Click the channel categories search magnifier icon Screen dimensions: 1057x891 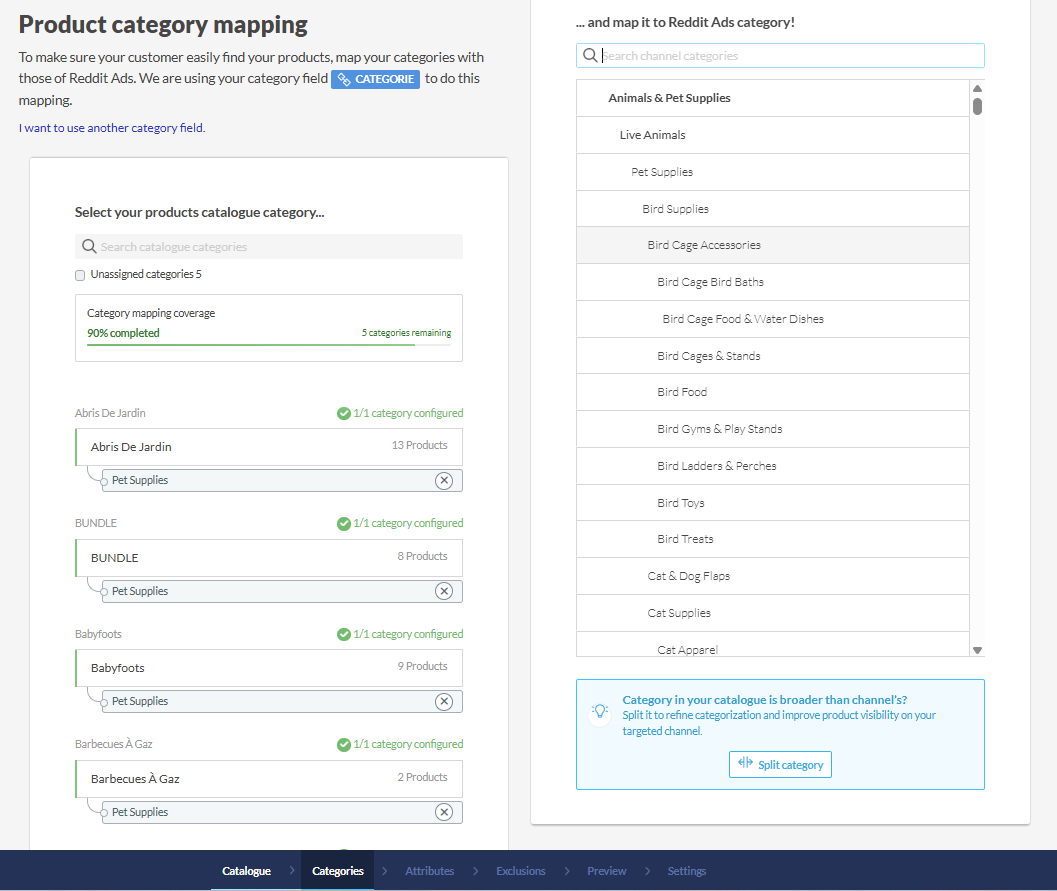click(x=590, y=56)
